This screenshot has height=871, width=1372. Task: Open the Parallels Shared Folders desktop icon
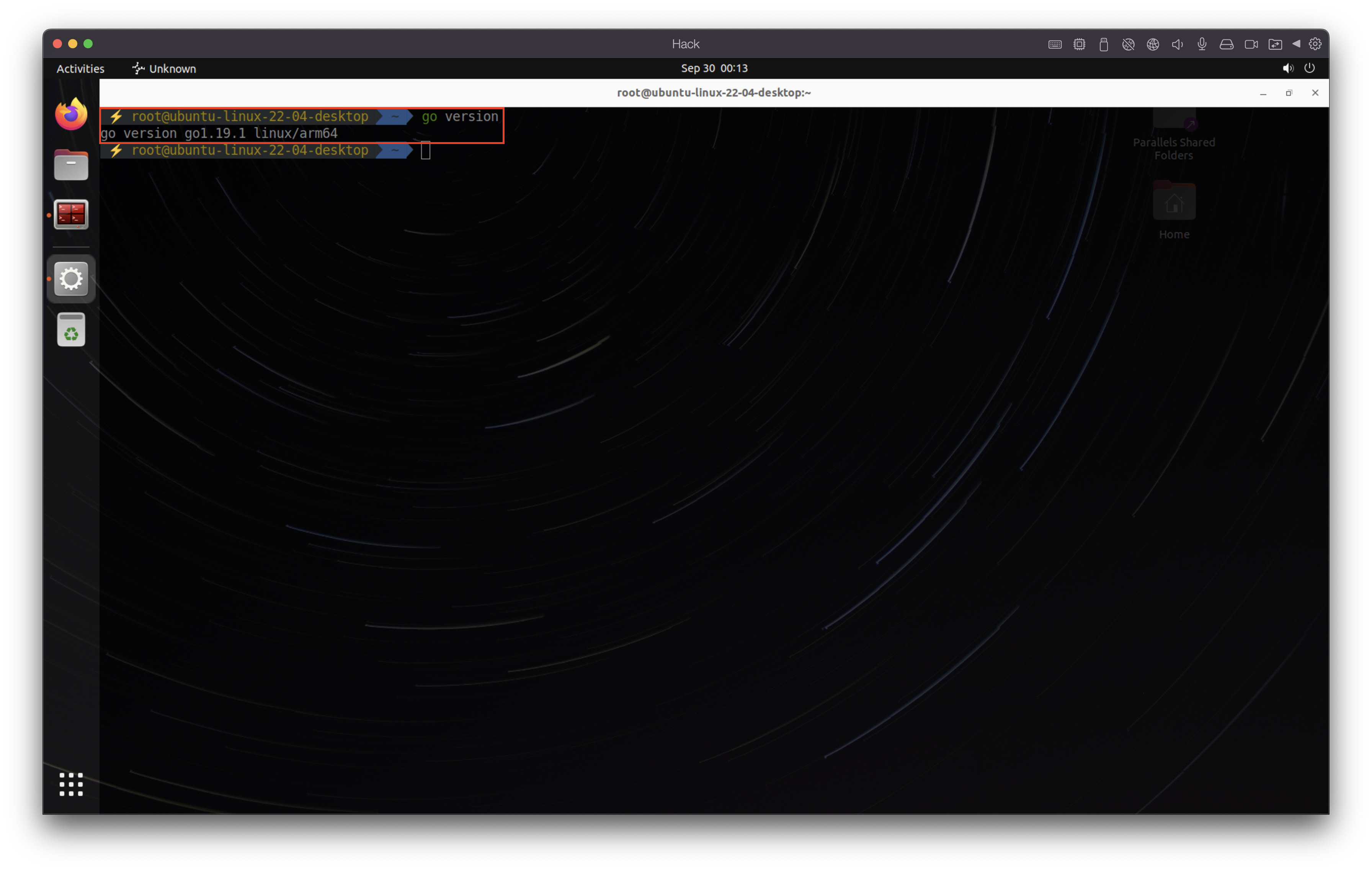click(x=1174, y=134)
